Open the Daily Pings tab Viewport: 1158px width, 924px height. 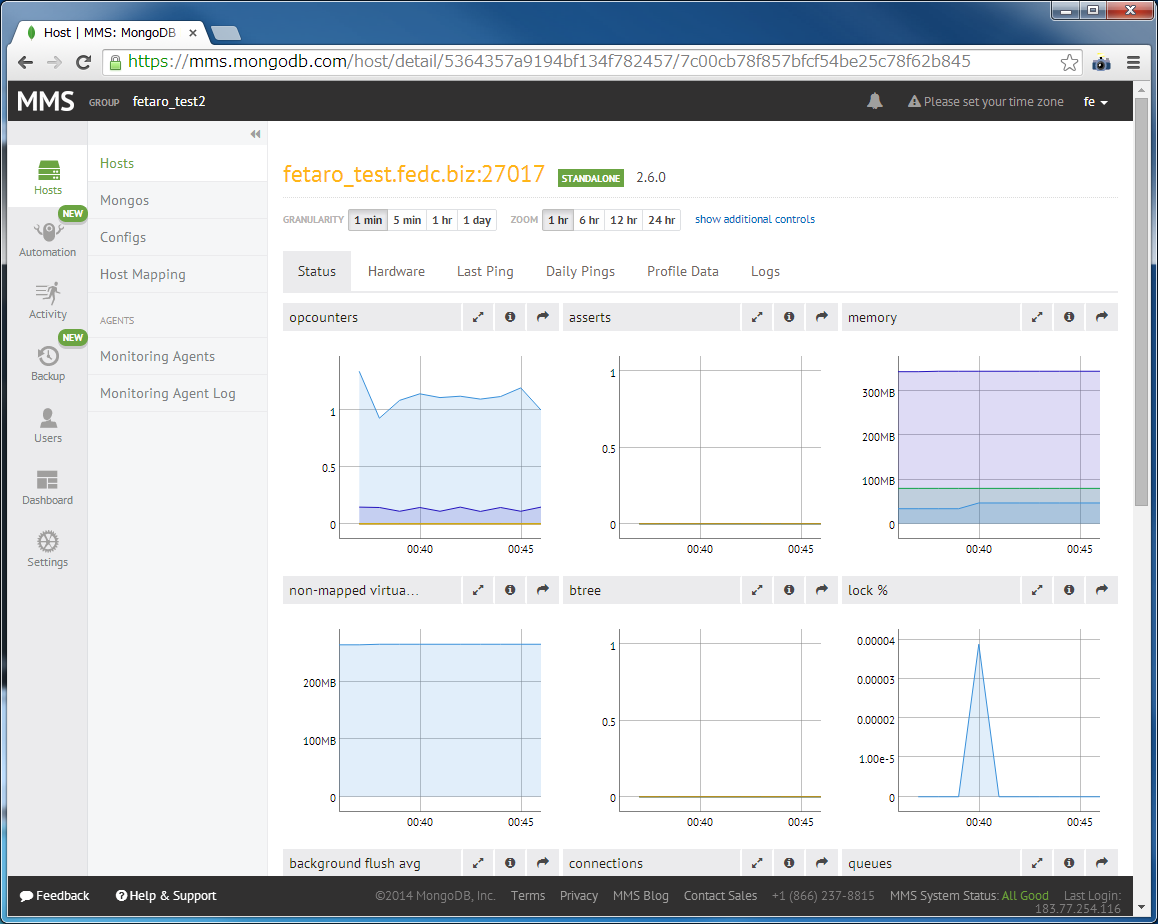click(580, 271)
